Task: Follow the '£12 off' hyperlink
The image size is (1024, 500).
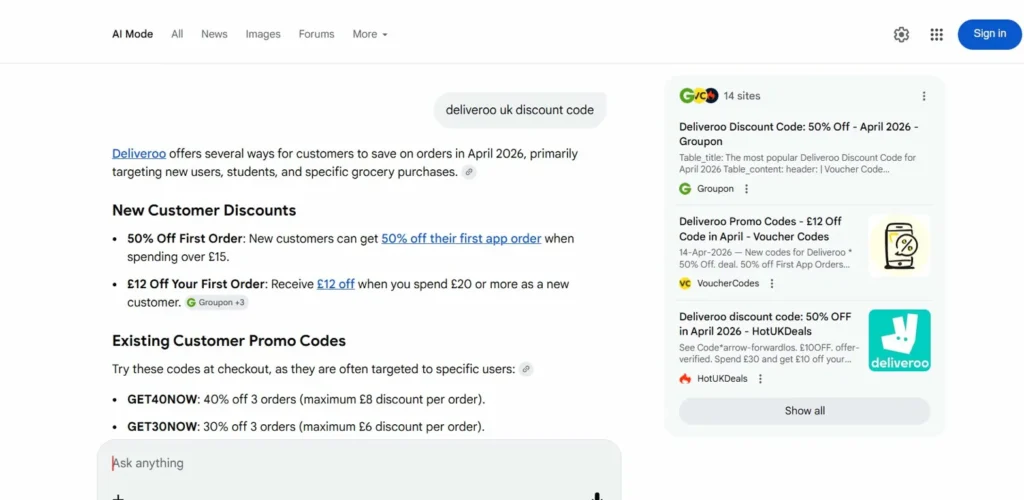Action: point(336,284)
